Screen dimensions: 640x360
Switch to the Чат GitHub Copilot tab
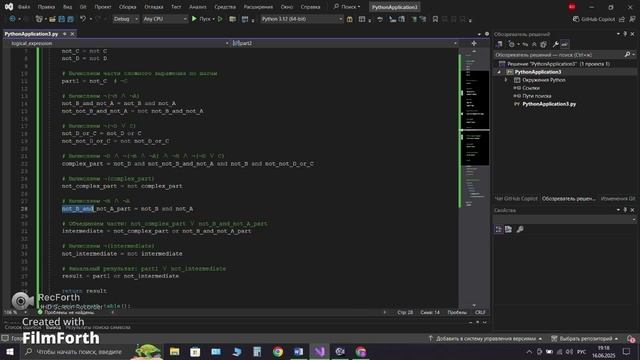[x=516, y=198]
